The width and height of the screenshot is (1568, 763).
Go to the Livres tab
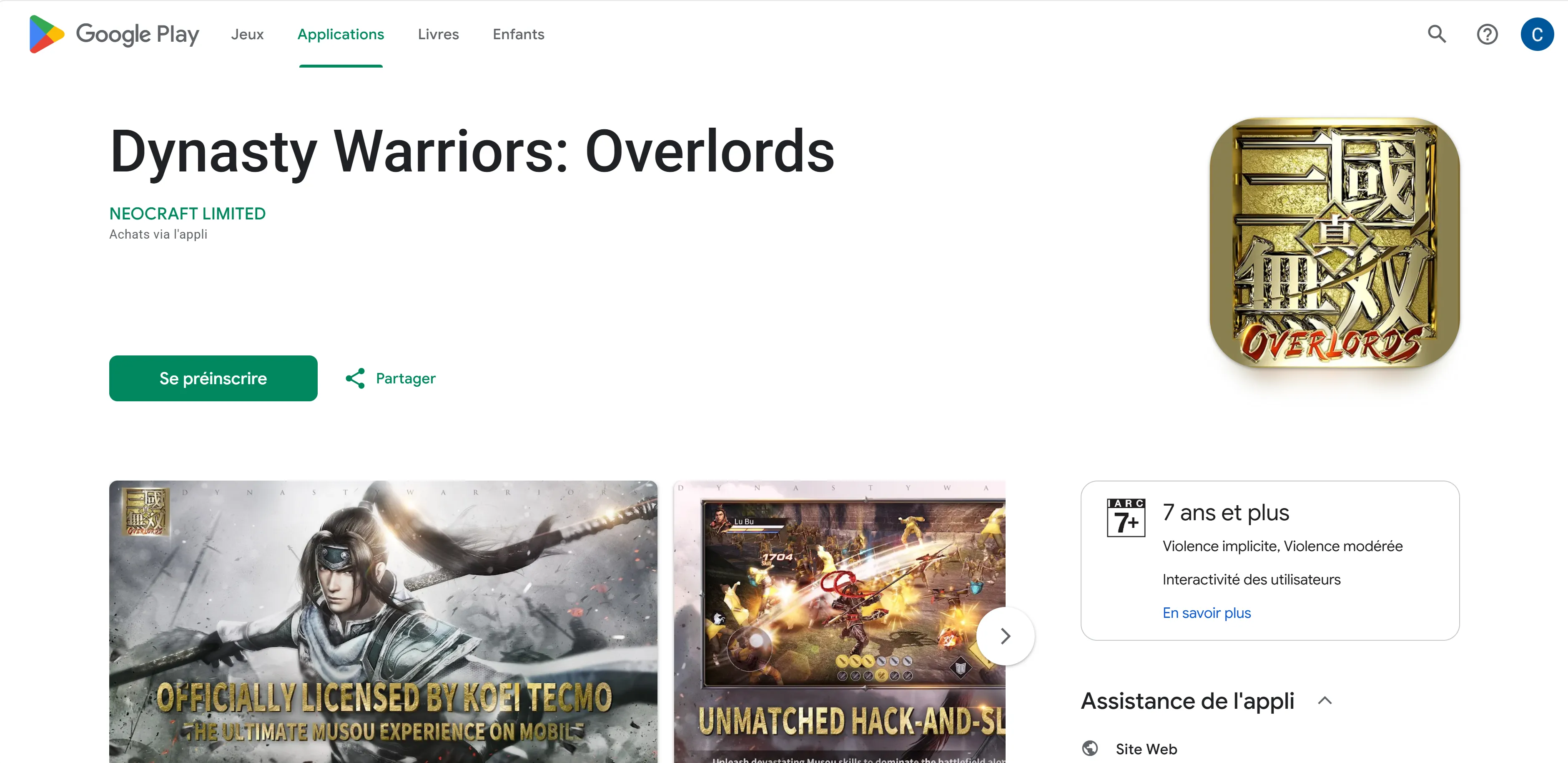[438, 34]
